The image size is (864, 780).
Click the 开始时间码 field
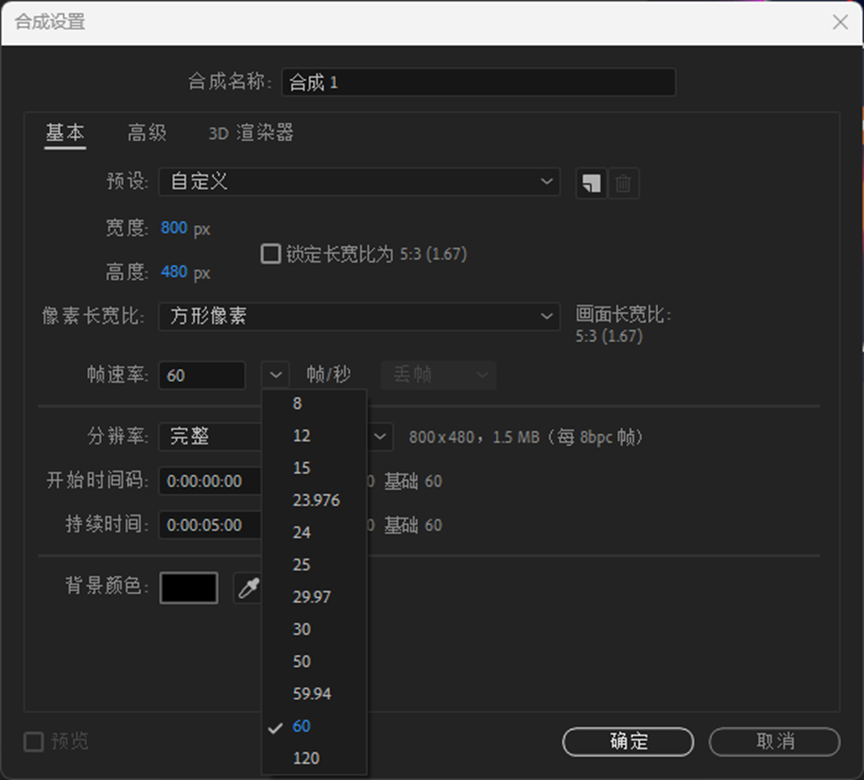click(x=210, y=481)
